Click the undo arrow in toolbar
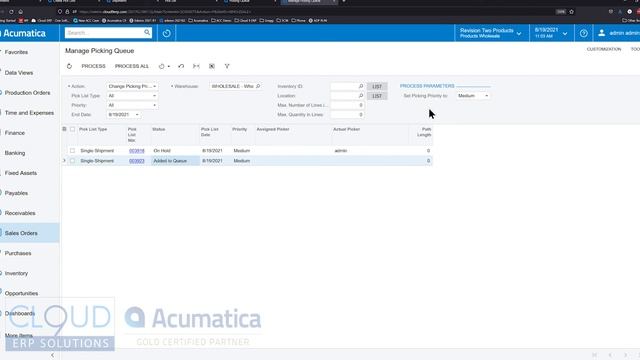640x360 pixels. [x=181, y=66]
